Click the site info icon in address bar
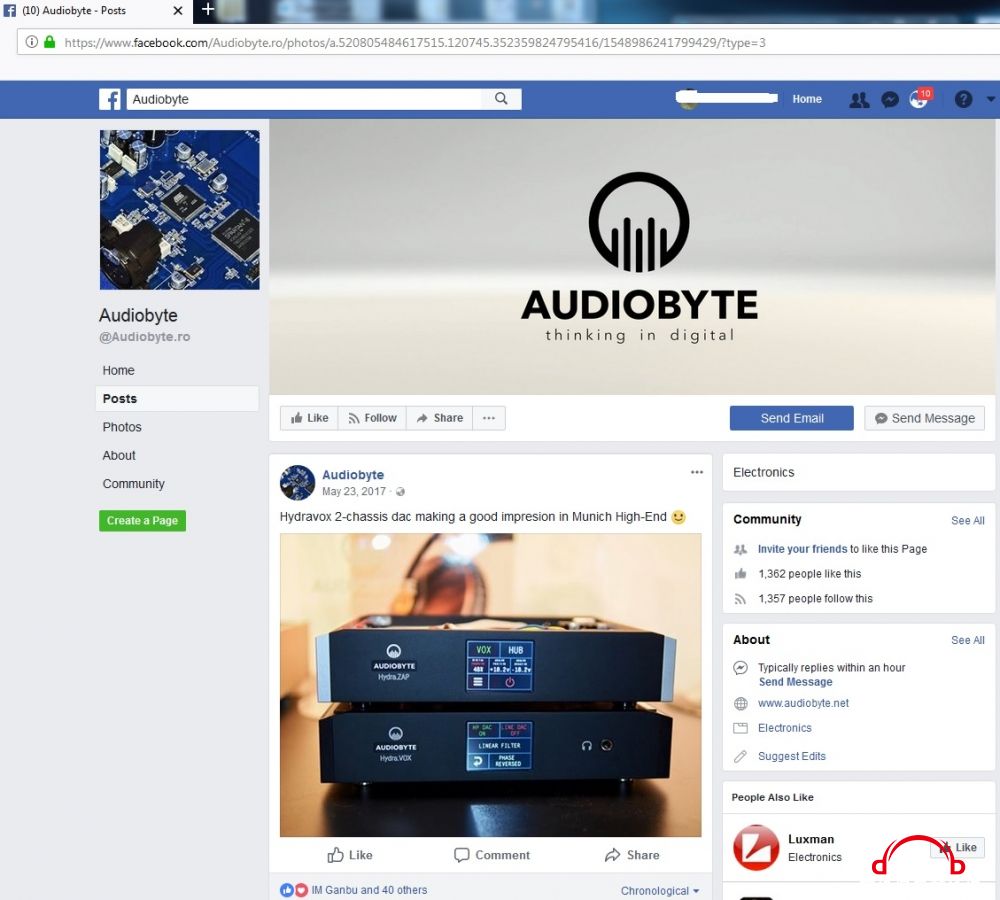The width and height of the screenshot is (1000, 900). pos(31,42)
